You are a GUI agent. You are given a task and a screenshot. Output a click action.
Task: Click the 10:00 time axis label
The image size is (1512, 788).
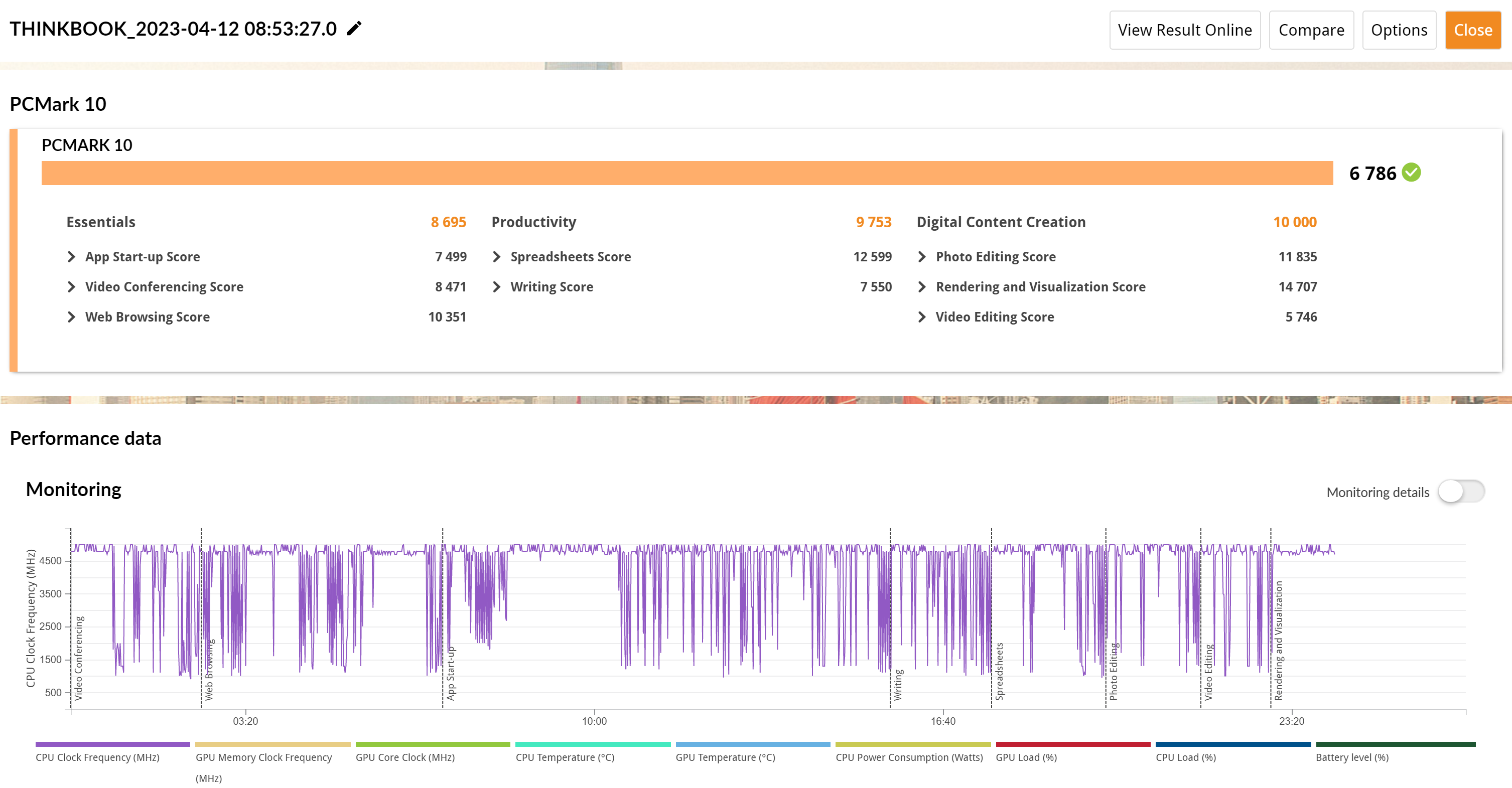click(594, 721)
